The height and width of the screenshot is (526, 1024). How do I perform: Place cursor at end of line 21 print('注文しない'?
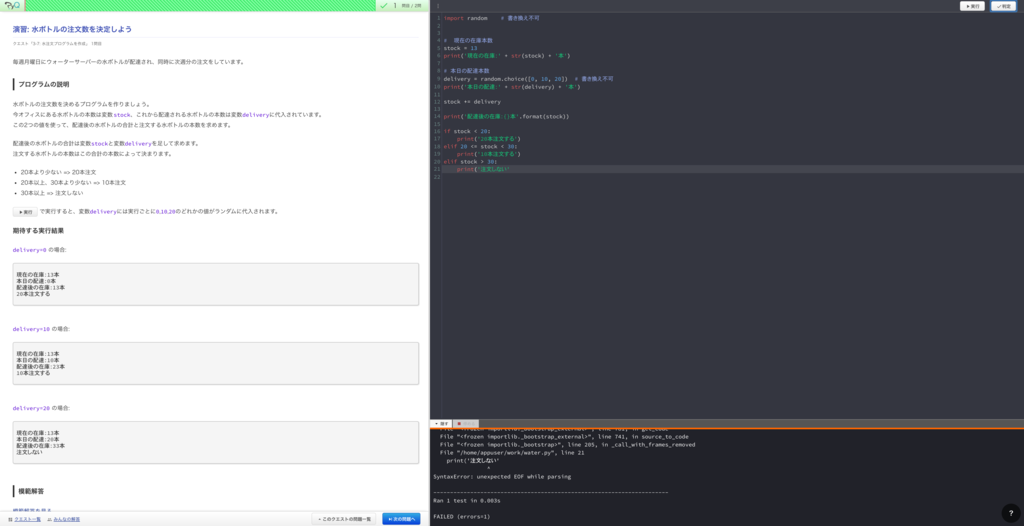click(x=510, y=169)
